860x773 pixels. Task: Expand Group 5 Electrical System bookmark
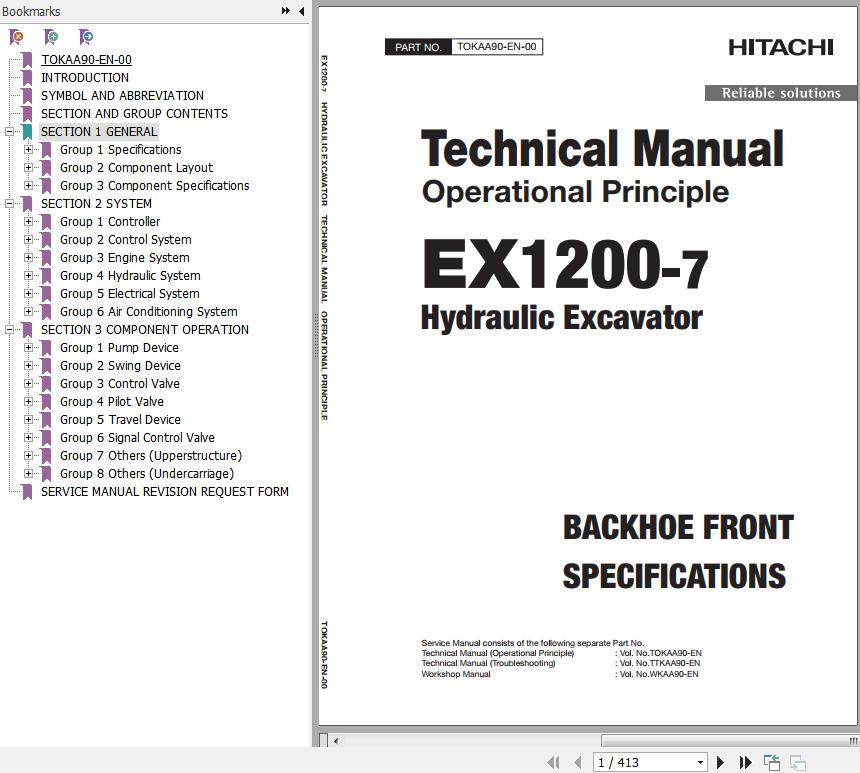[x=29, y=294]
